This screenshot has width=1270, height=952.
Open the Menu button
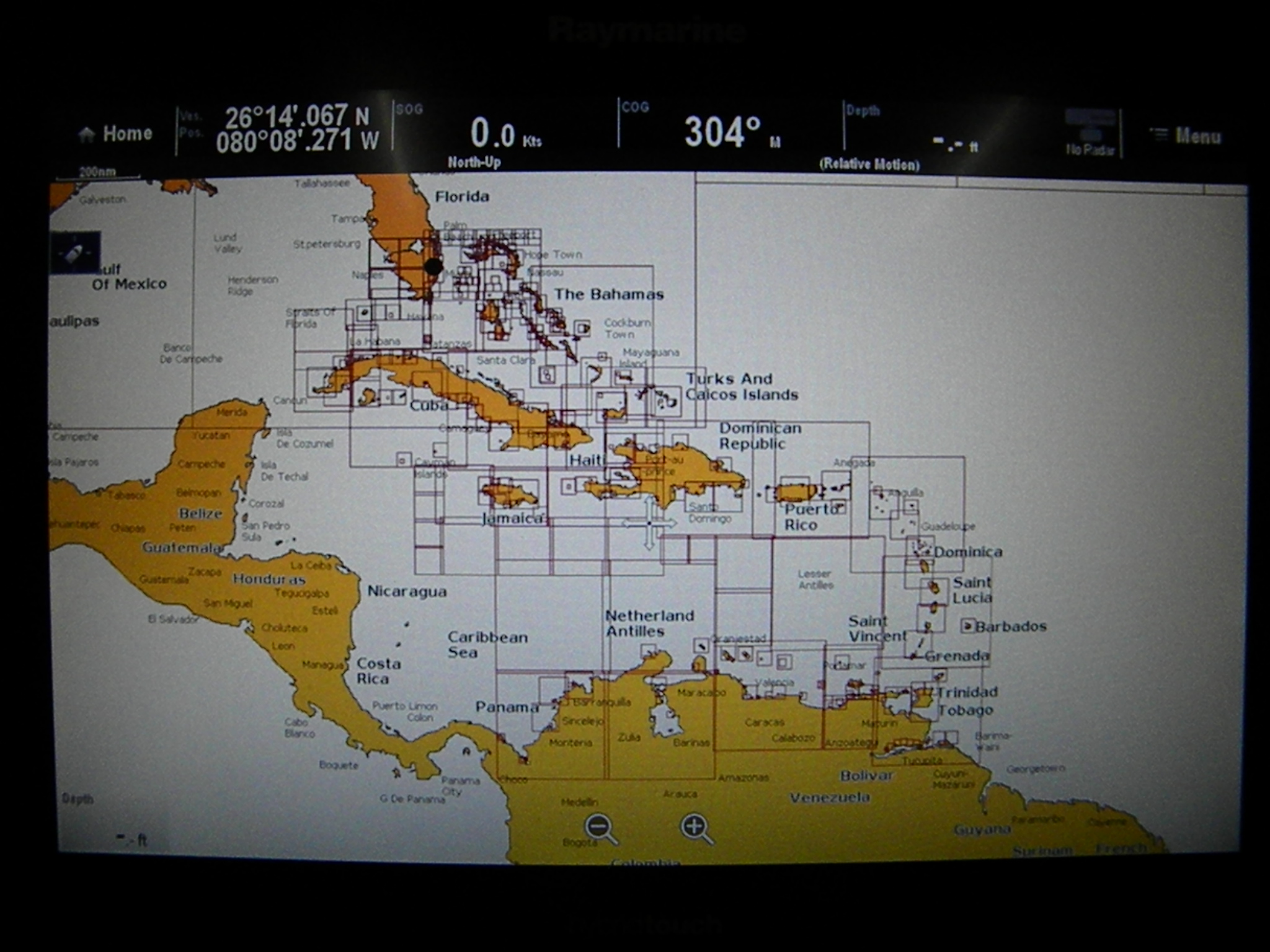point(1185,136)
